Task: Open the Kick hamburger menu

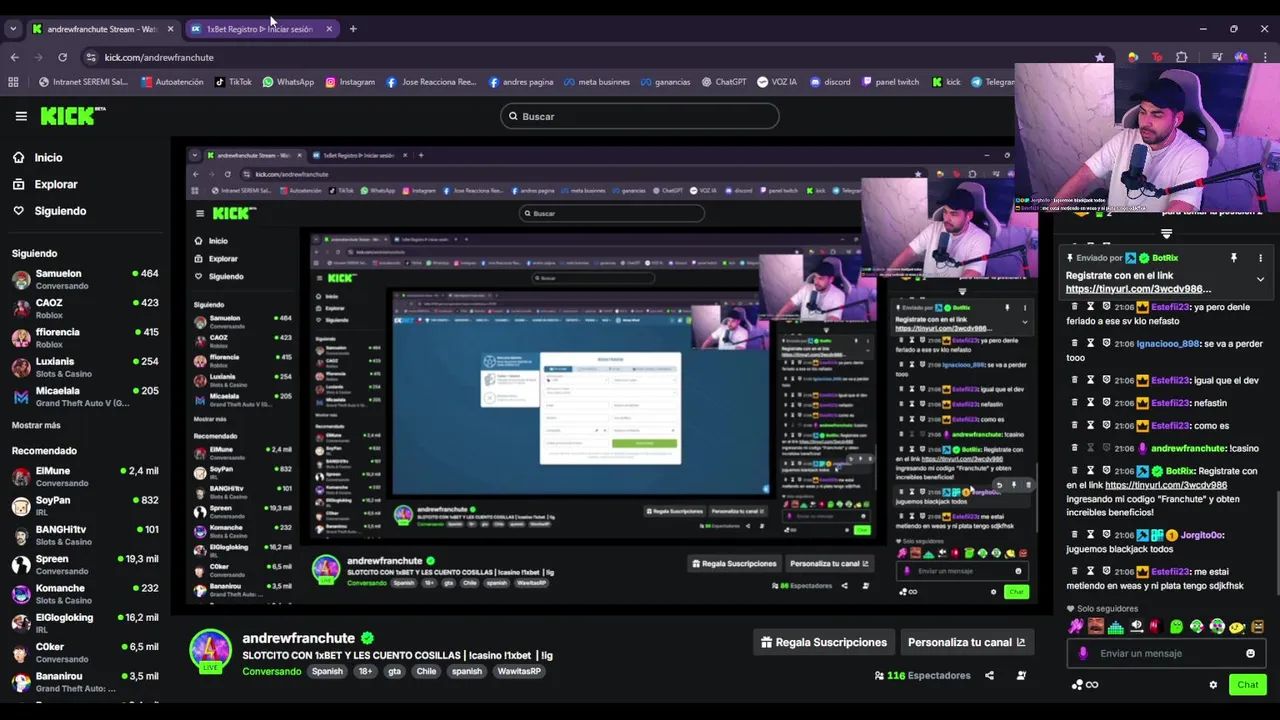Action: pos(21,116)
